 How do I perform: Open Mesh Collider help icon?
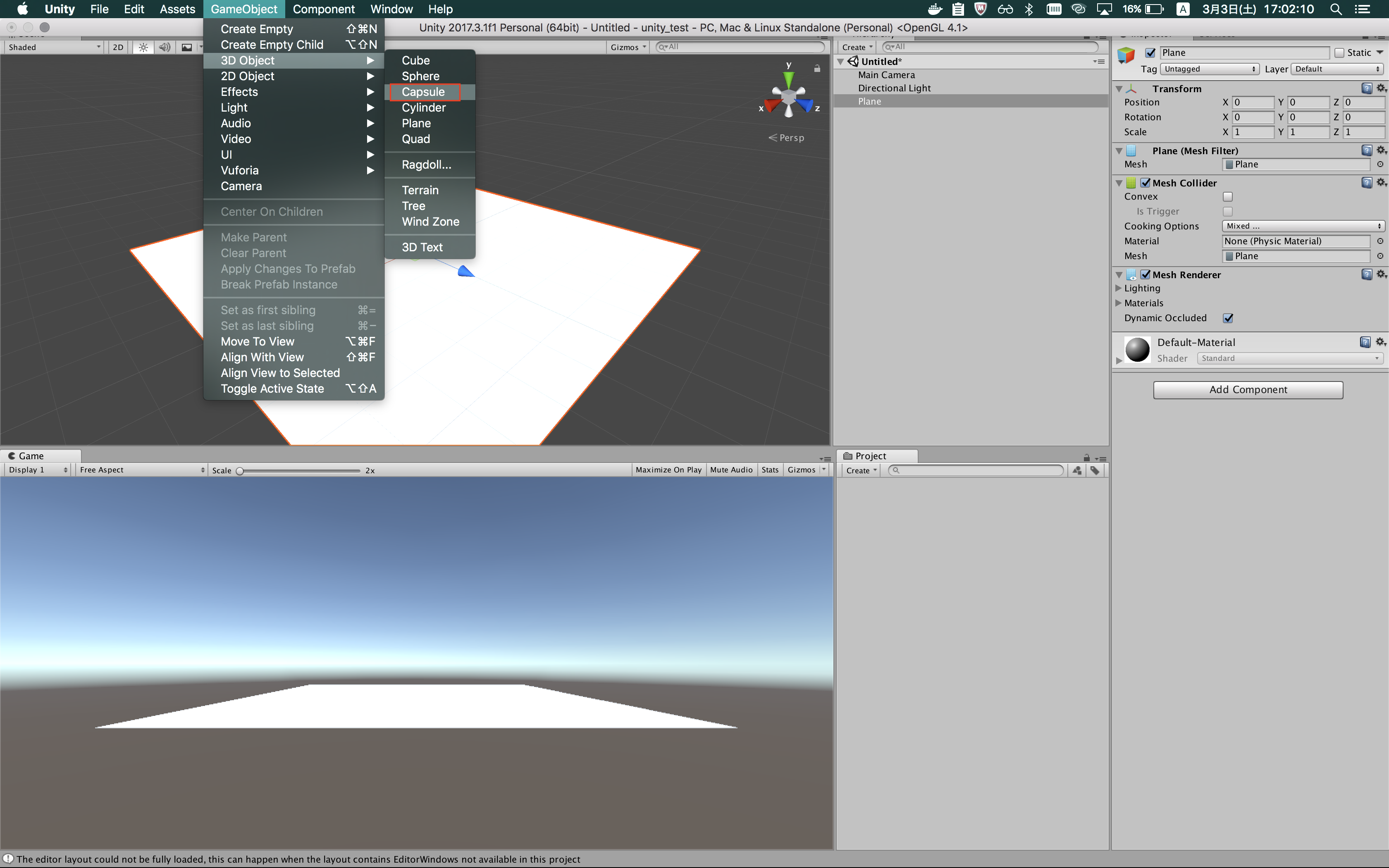tap(1367, 183)
